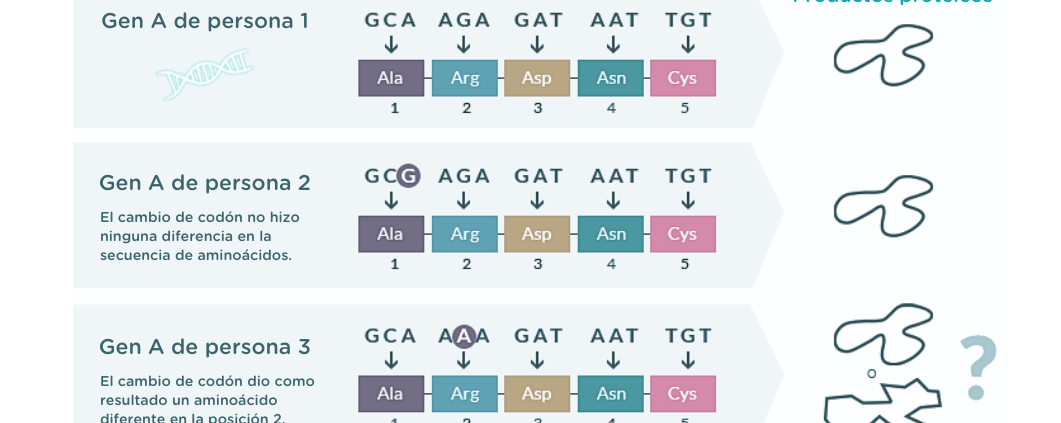Click the blue Arg box in persona 3 row
The image size is (1061, 423).
(465, 394)
